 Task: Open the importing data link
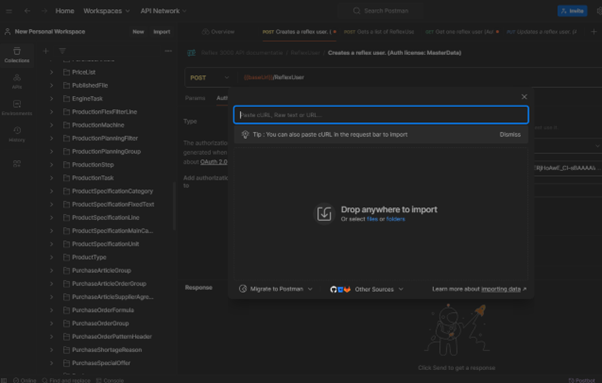[501, 289]
